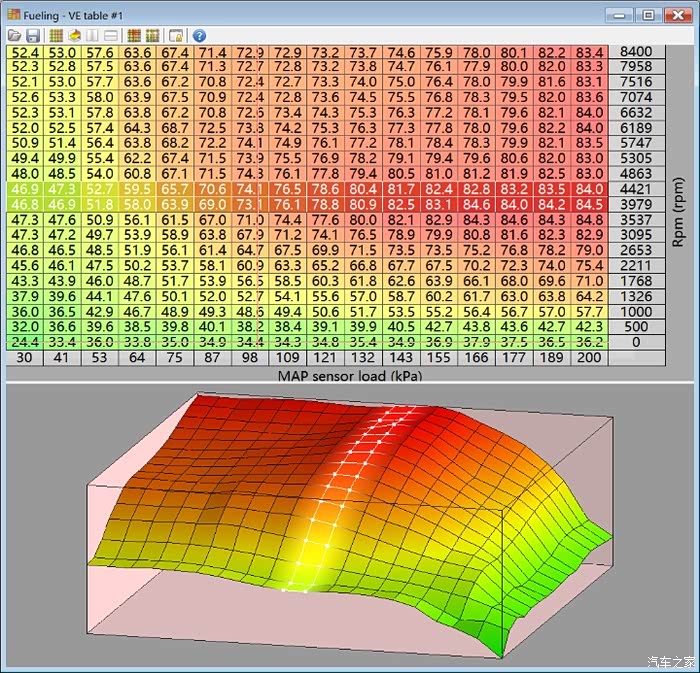Click the grid icon left of the lock
The height and width of the screenshot is (673, 700).
point(152,35)
